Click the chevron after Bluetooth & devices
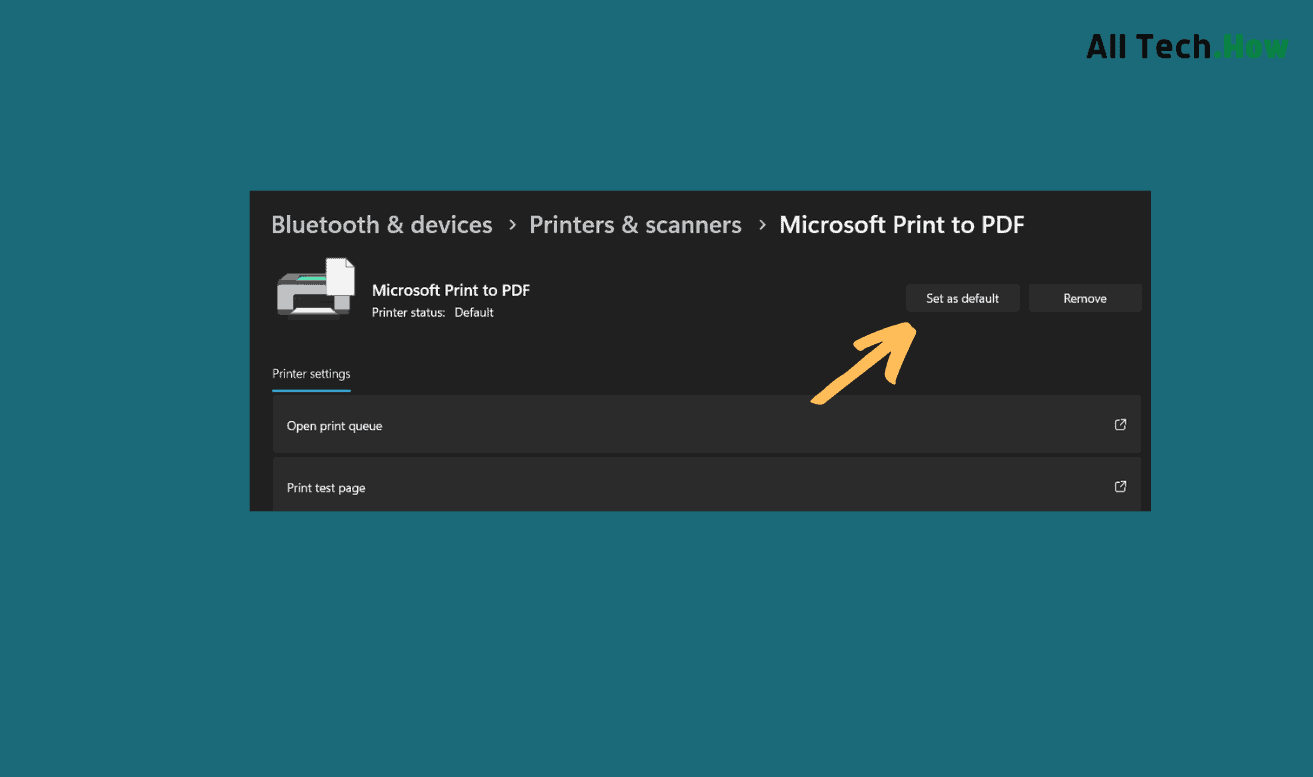Screen dimensions: 1313x777 [x=511, y=224]
